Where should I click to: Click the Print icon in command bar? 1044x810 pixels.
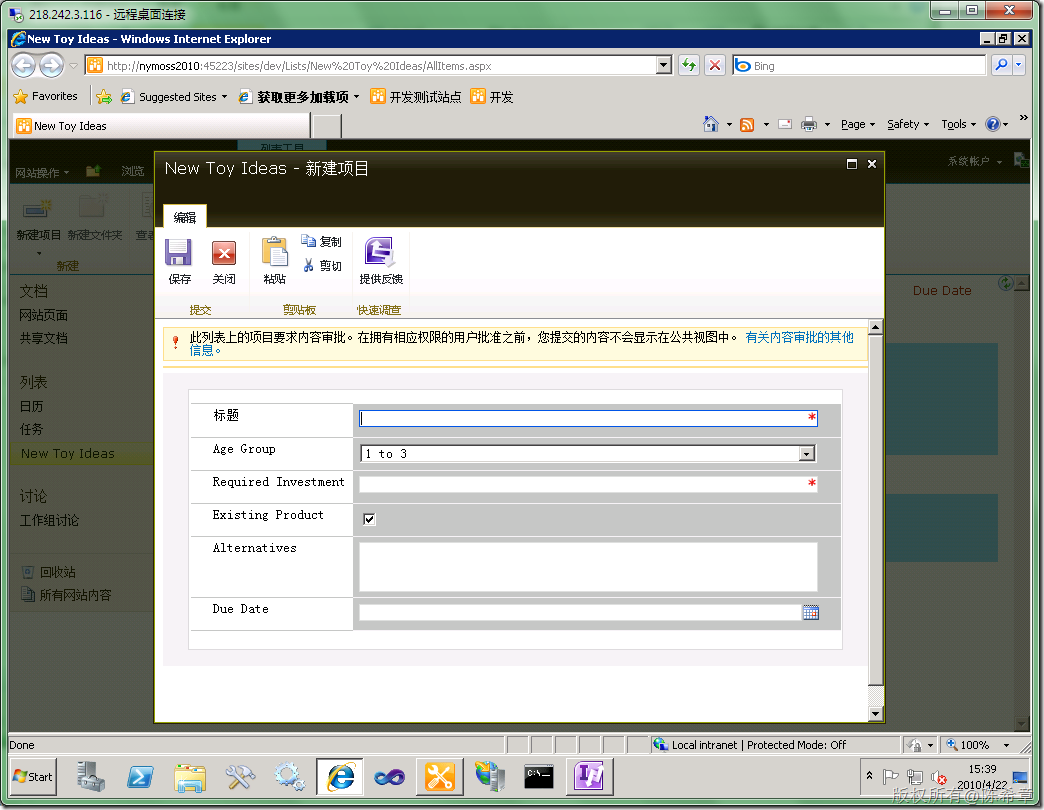(808, 124)
